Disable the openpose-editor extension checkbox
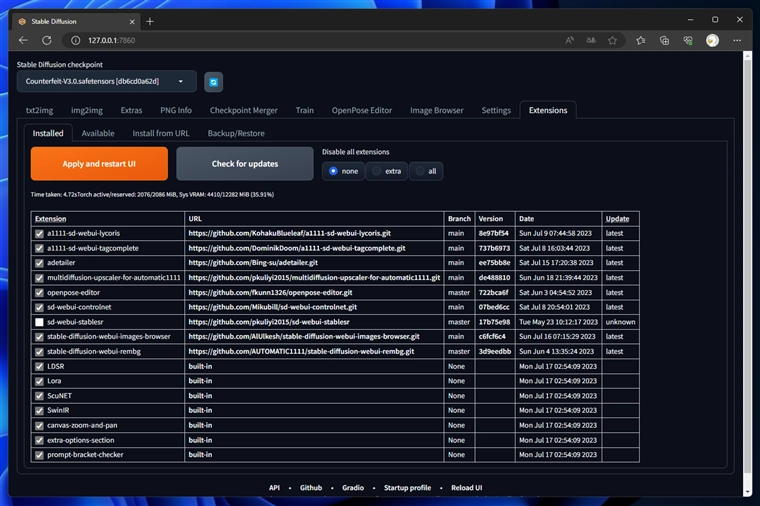Image resolution: width=760 pixels, height=506 pixels. 39,293
